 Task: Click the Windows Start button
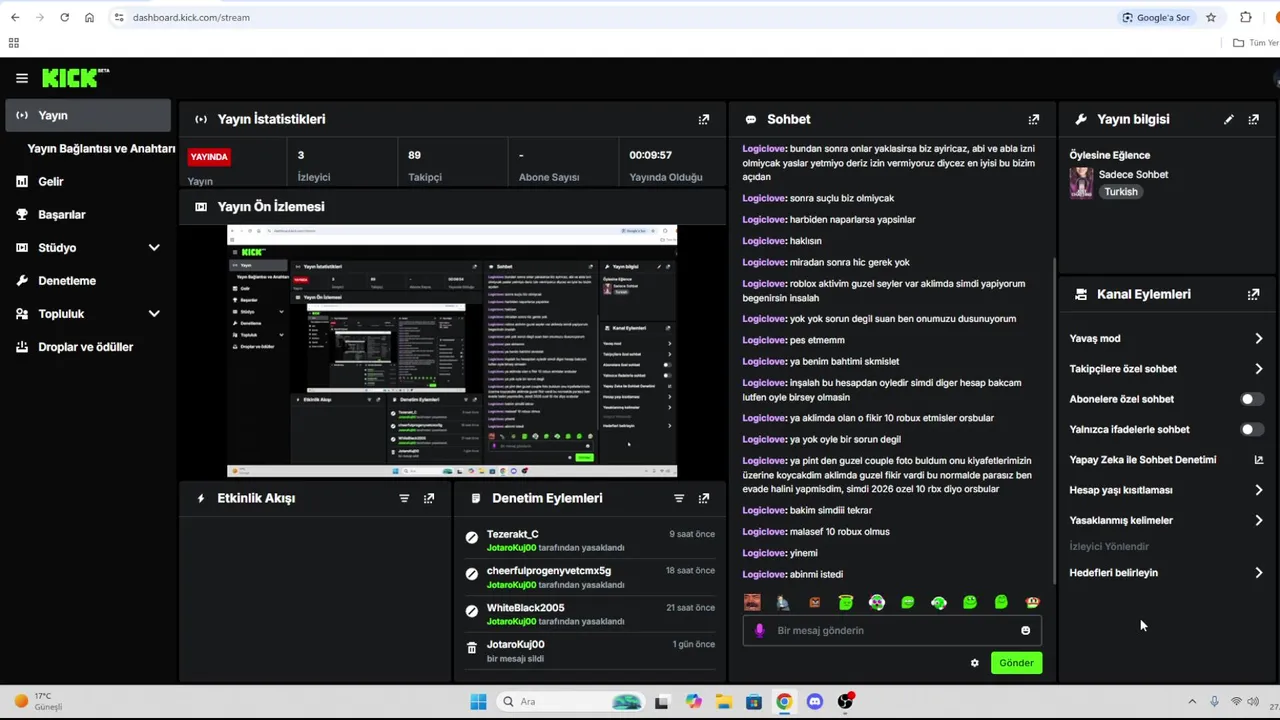click(x=478, y=702)
